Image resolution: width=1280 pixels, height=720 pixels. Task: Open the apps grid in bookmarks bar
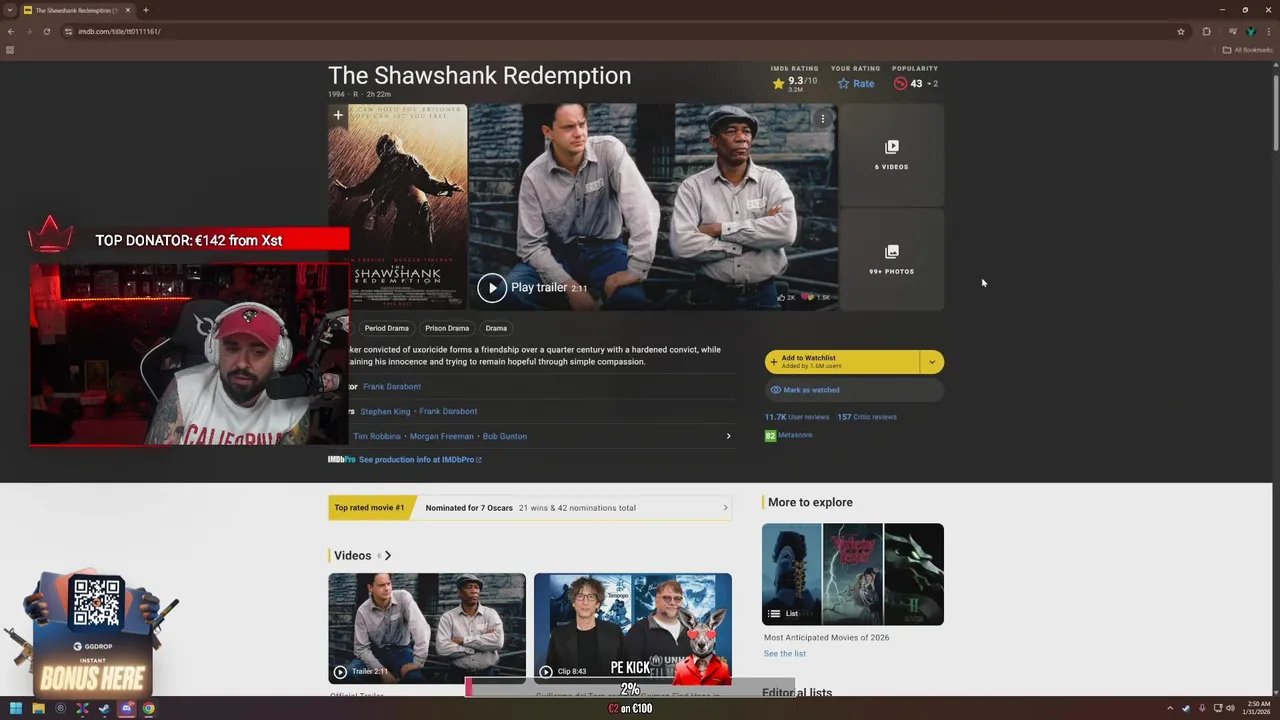tap(10, 50)
